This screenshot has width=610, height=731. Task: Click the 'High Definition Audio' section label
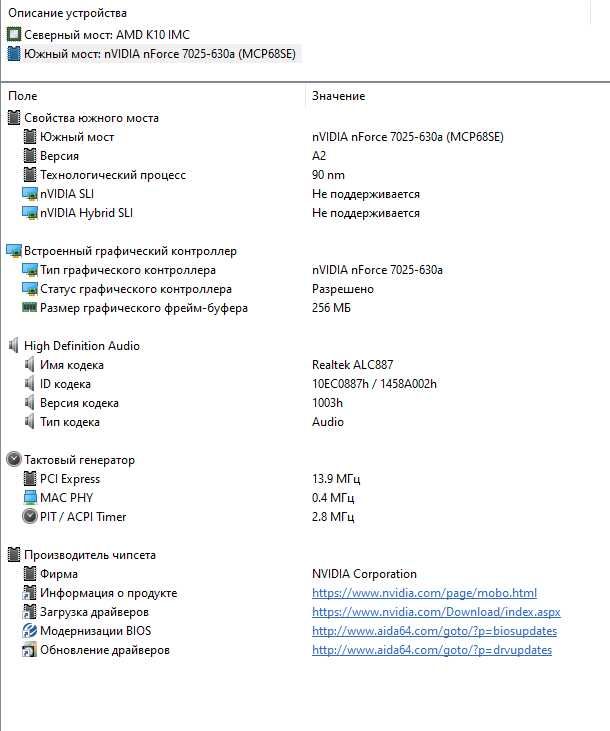[82, 346]
